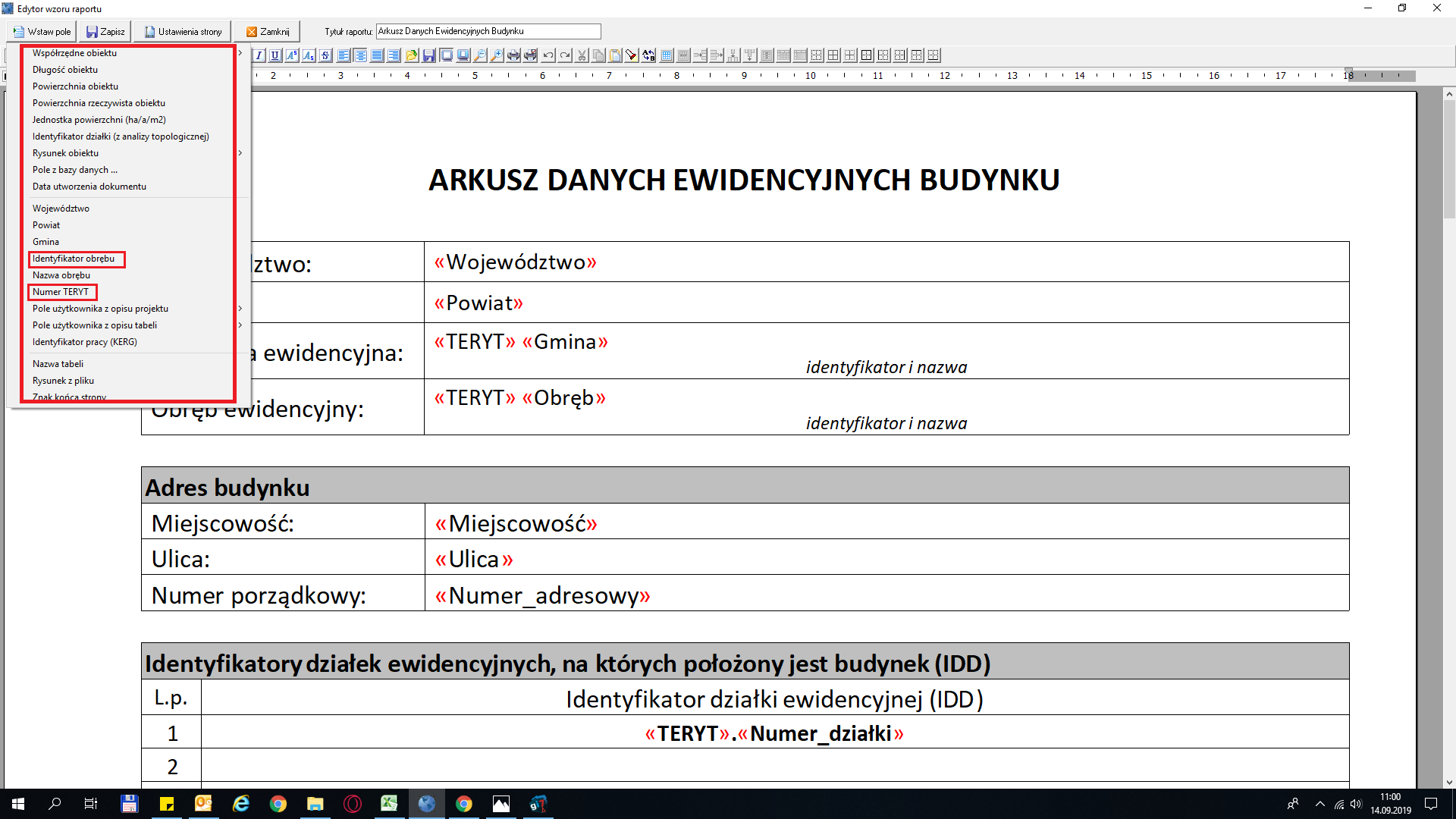The image size is (1456, 819).
Task: Click the «Powiat» field placeholder
Action: (x=479, y=303)
